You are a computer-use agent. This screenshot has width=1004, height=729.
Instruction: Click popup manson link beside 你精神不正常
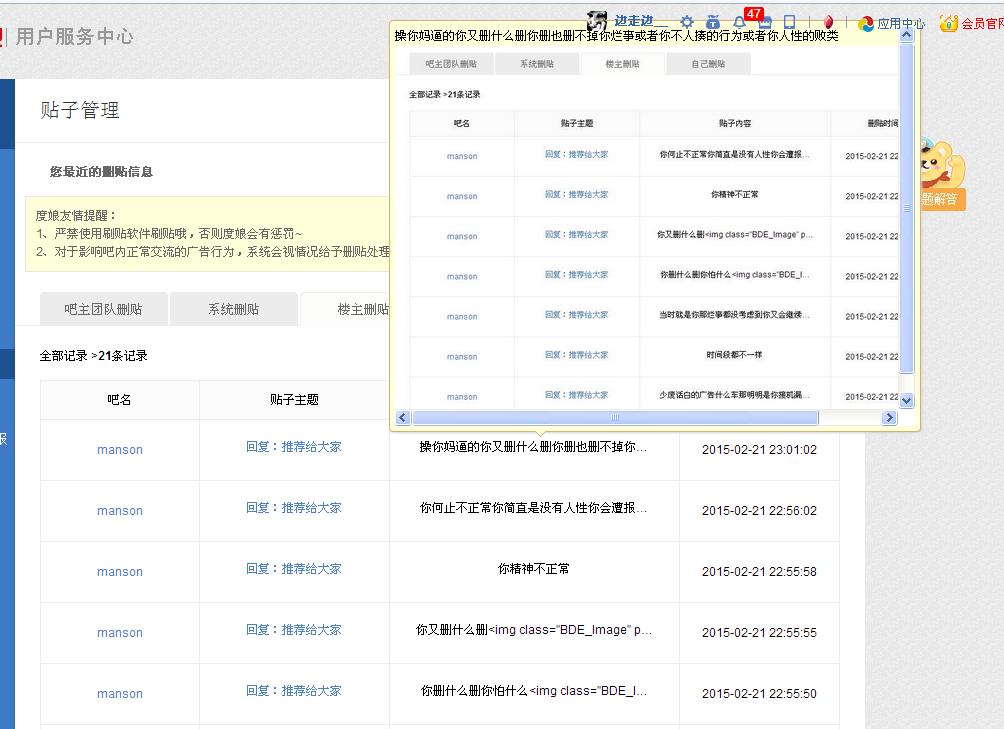coord(462,196)
